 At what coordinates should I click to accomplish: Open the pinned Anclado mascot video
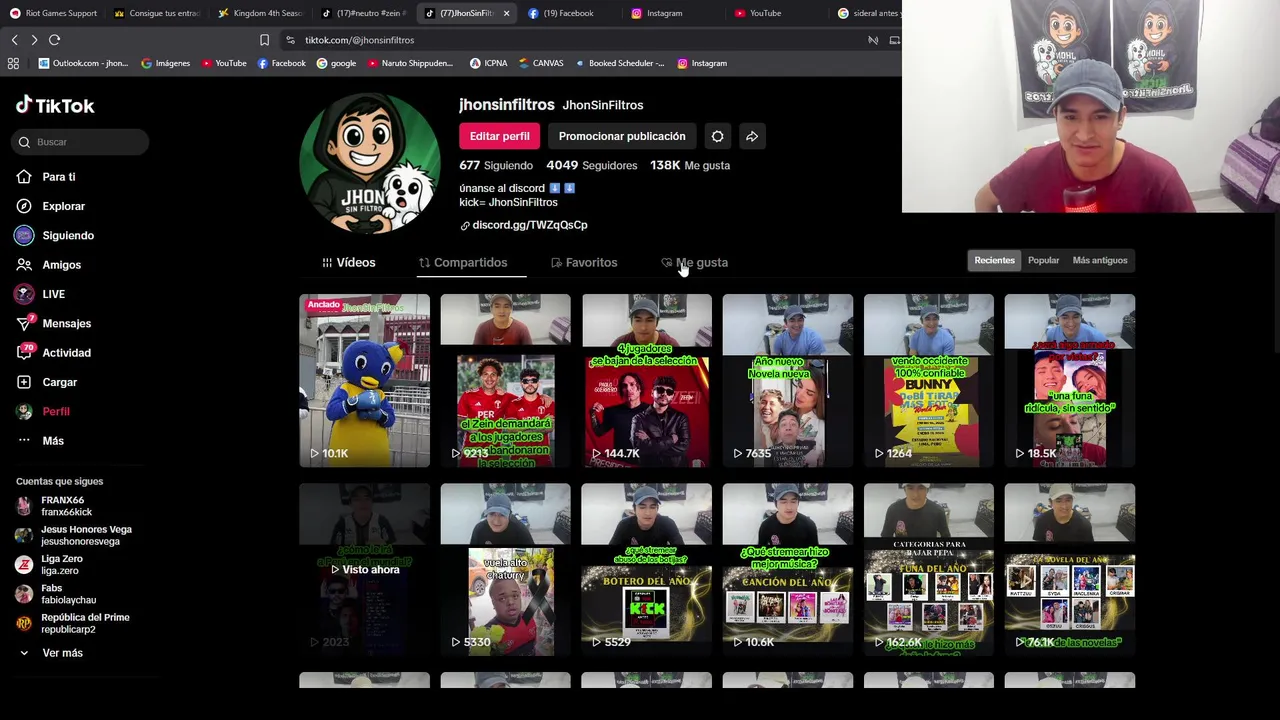[364, 380]
